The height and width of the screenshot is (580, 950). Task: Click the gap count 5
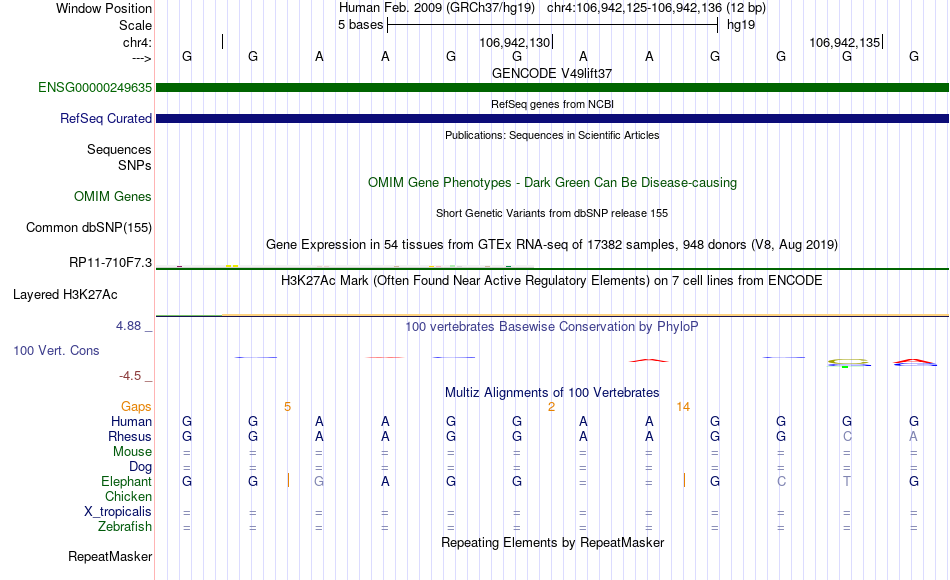pos(287,407)
